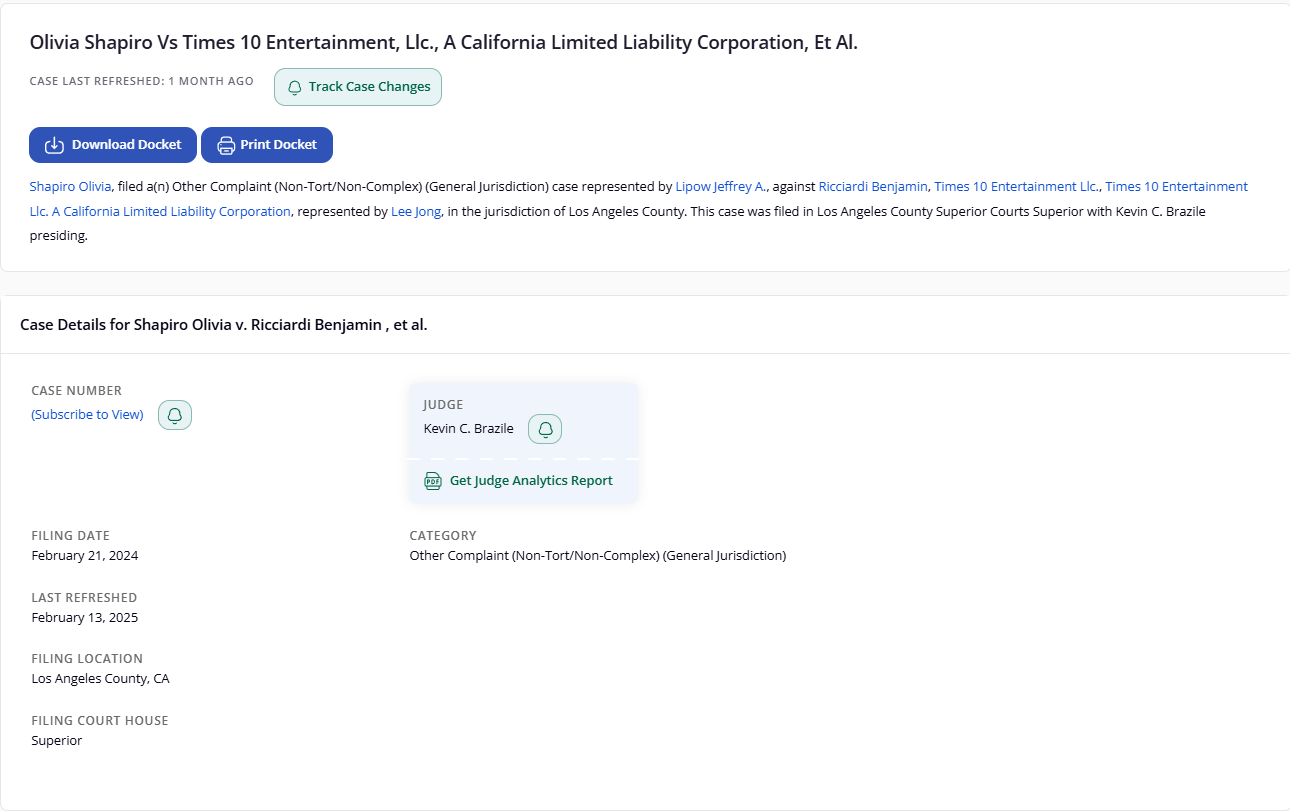
Task: Click Case Last Refreshed: 1 Month Ago text
Action: [142, 81]
